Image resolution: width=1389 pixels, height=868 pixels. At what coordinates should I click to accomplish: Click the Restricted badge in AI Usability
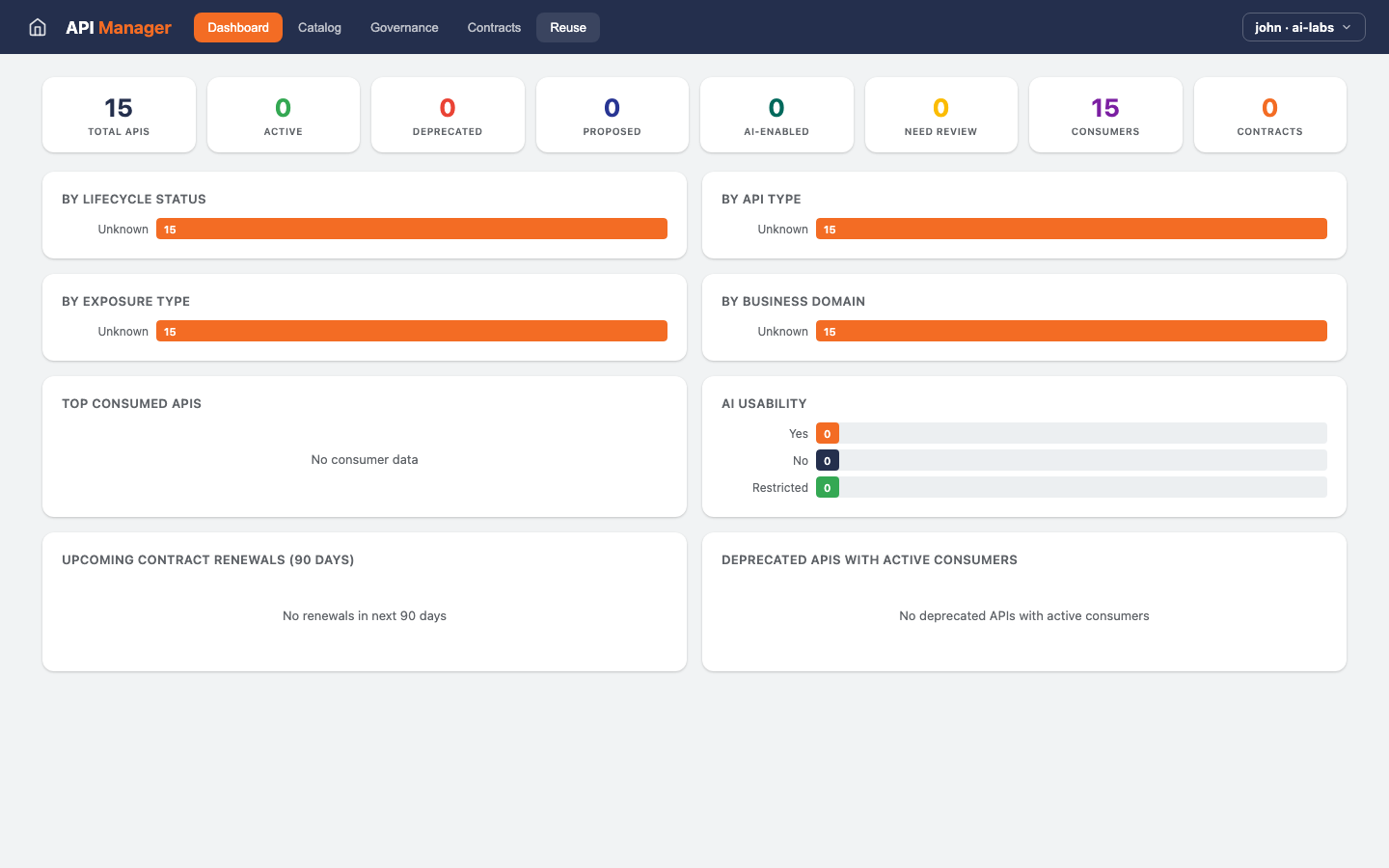[x=827, y=487]
